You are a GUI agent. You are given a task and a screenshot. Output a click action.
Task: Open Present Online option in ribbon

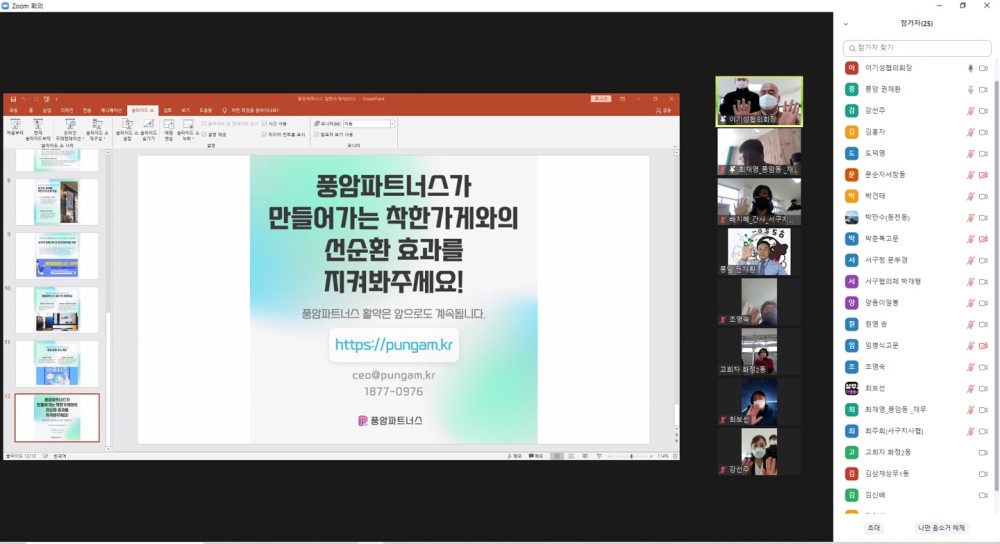pyautogui.click(x=70, y=129)
